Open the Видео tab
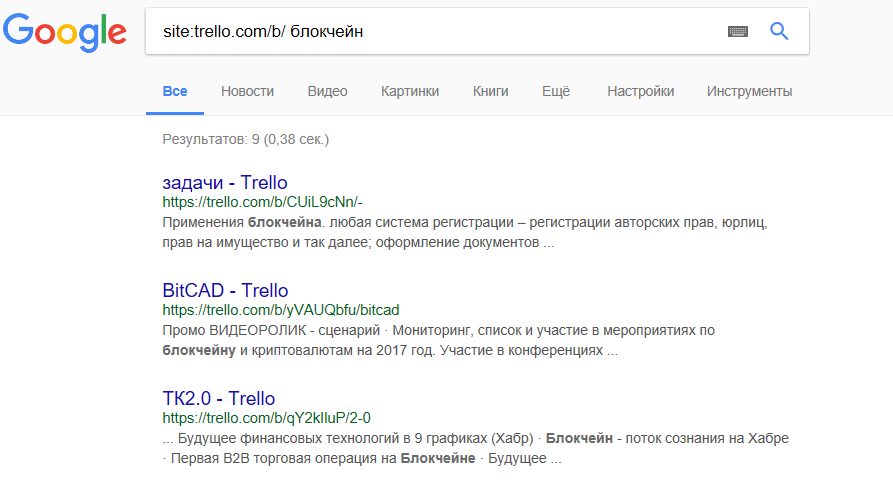 tap(327, 91)
